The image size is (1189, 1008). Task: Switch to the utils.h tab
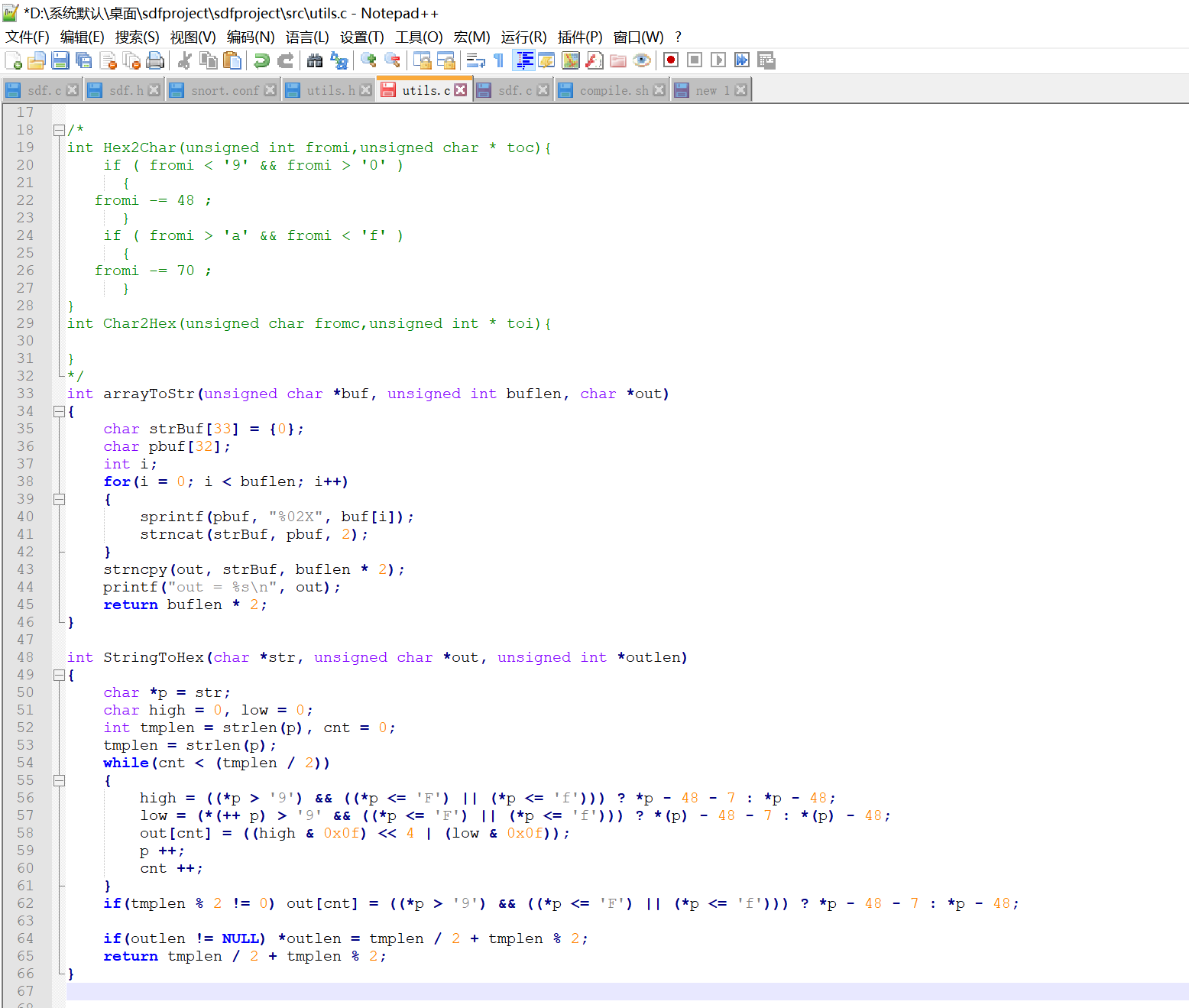click(x=330, y=90)
